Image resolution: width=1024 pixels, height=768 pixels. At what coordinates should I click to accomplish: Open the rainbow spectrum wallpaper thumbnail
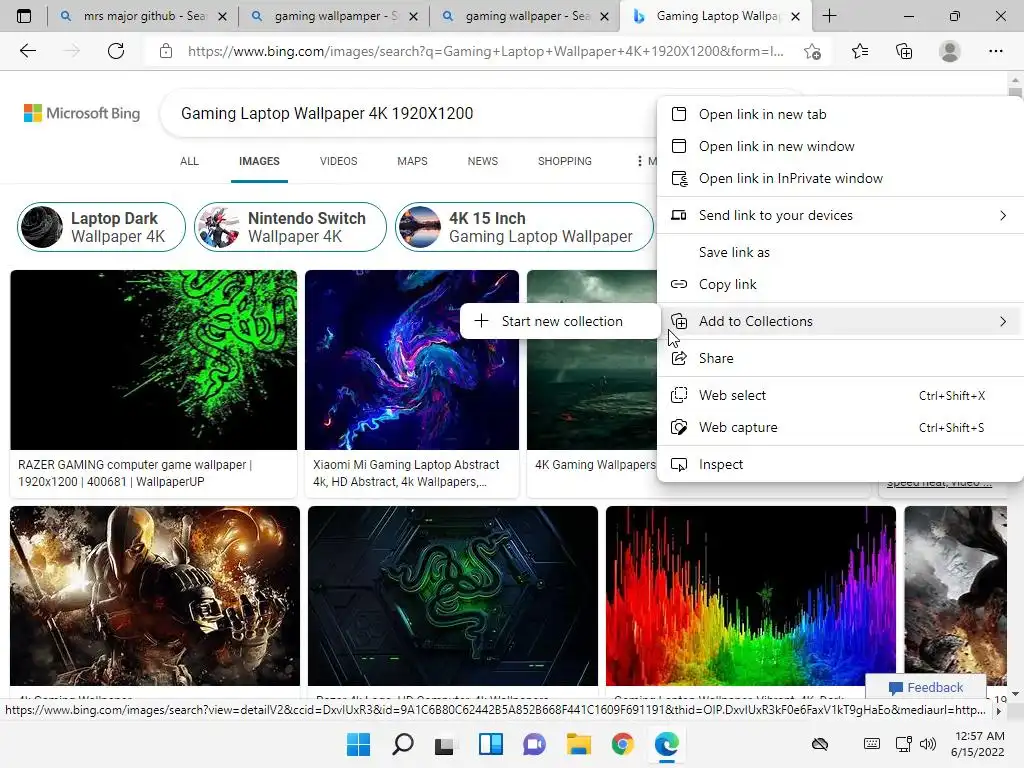(x=751, y=596)
